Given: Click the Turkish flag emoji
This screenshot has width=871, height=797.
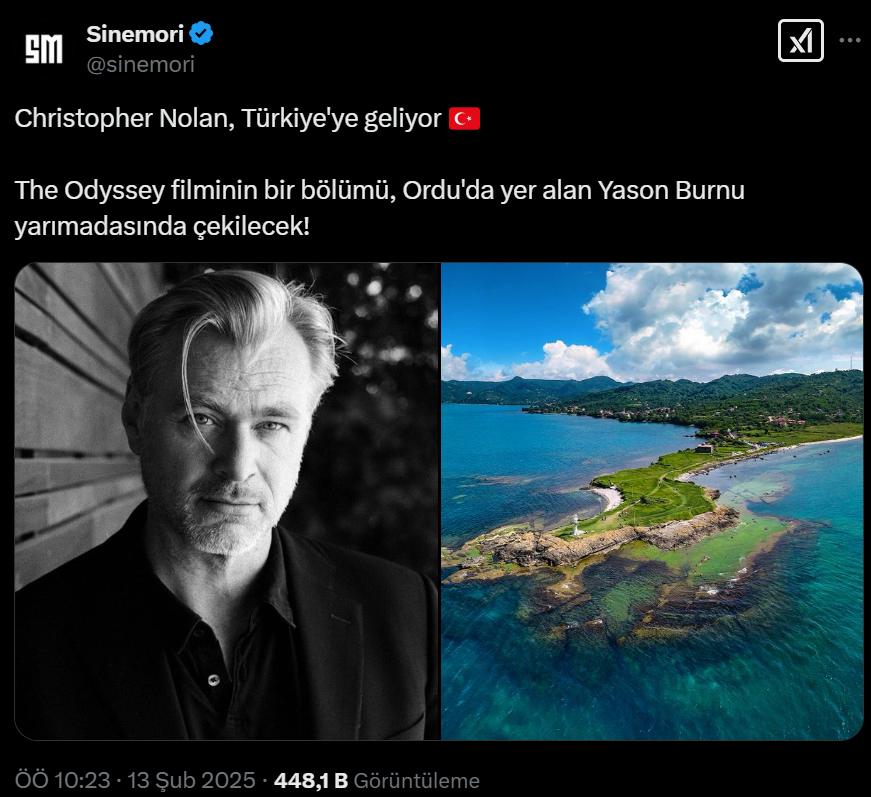Looking at the screenshot, I should coord(464,119).
